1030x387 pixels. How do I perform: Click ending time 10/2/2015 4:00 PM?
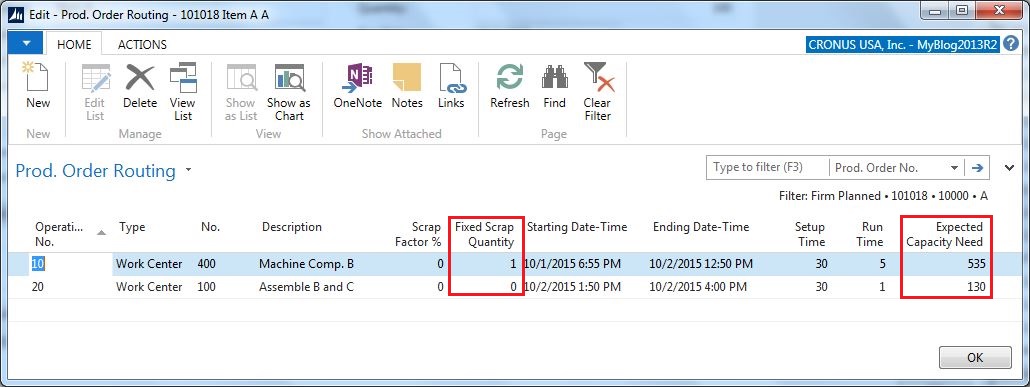pyautogui.click(x=698, y=286)
